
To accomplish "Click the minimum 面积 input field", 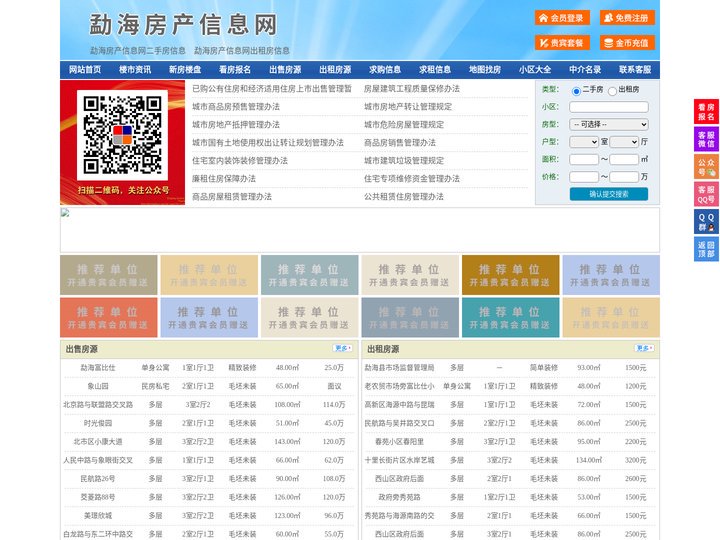I will coord(584,159).
